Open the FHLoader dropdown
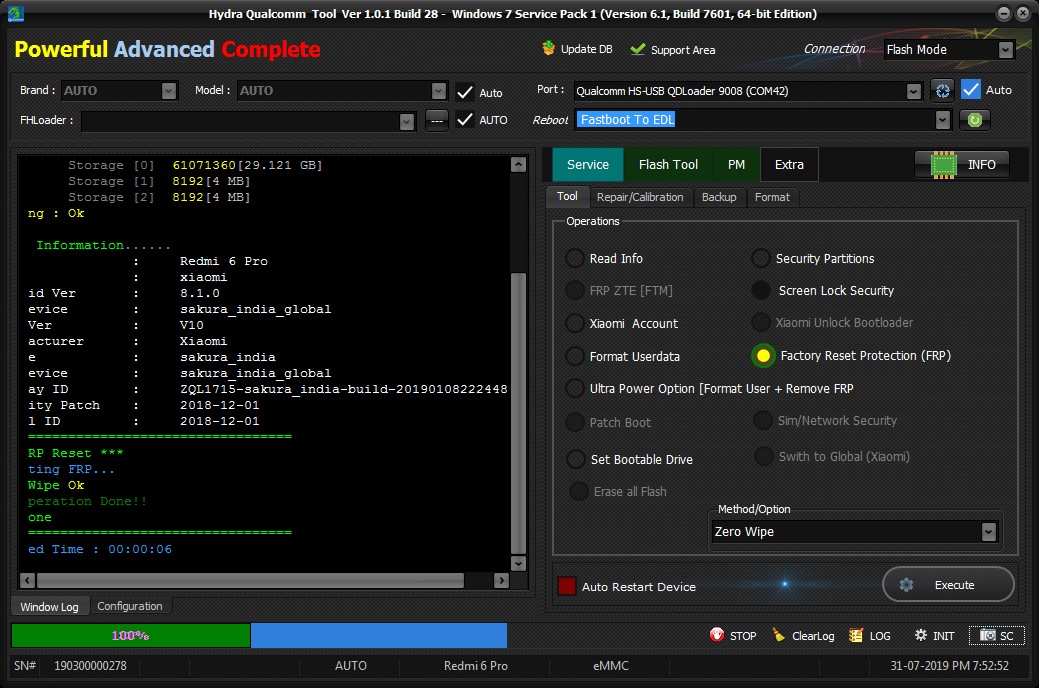Viewport: 1039px width, 688px height. 407,121
